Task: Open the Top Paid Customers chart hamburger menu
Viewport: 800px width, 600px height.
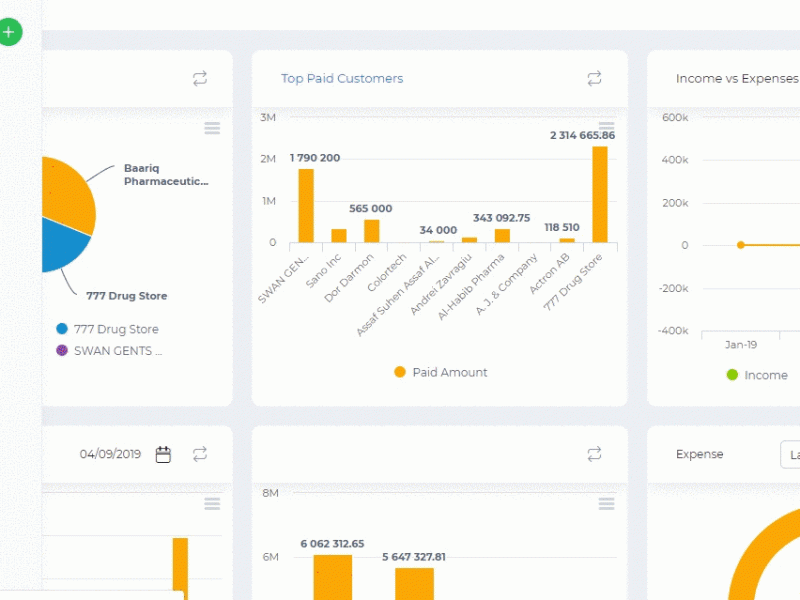Action: point(607,126)
